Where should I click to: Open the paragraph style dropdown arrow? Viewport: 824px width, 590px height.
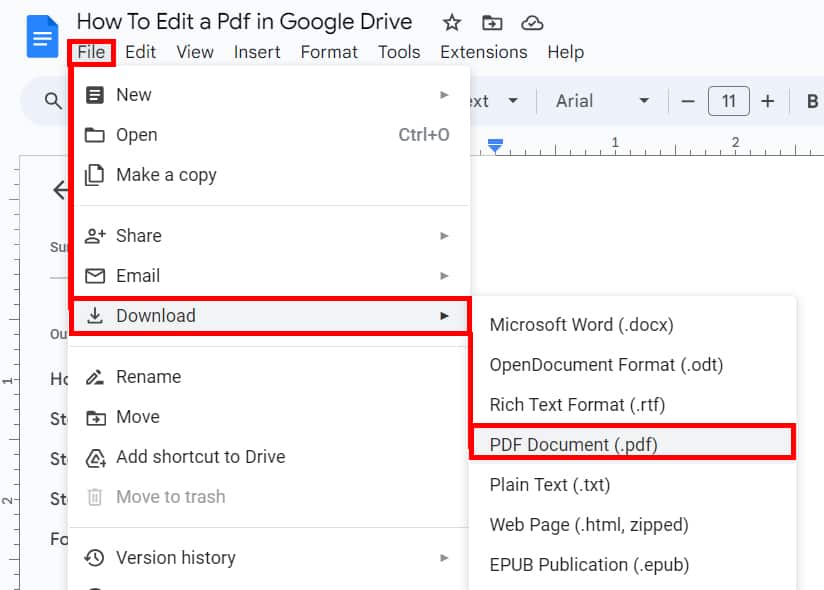coord(513,100)
